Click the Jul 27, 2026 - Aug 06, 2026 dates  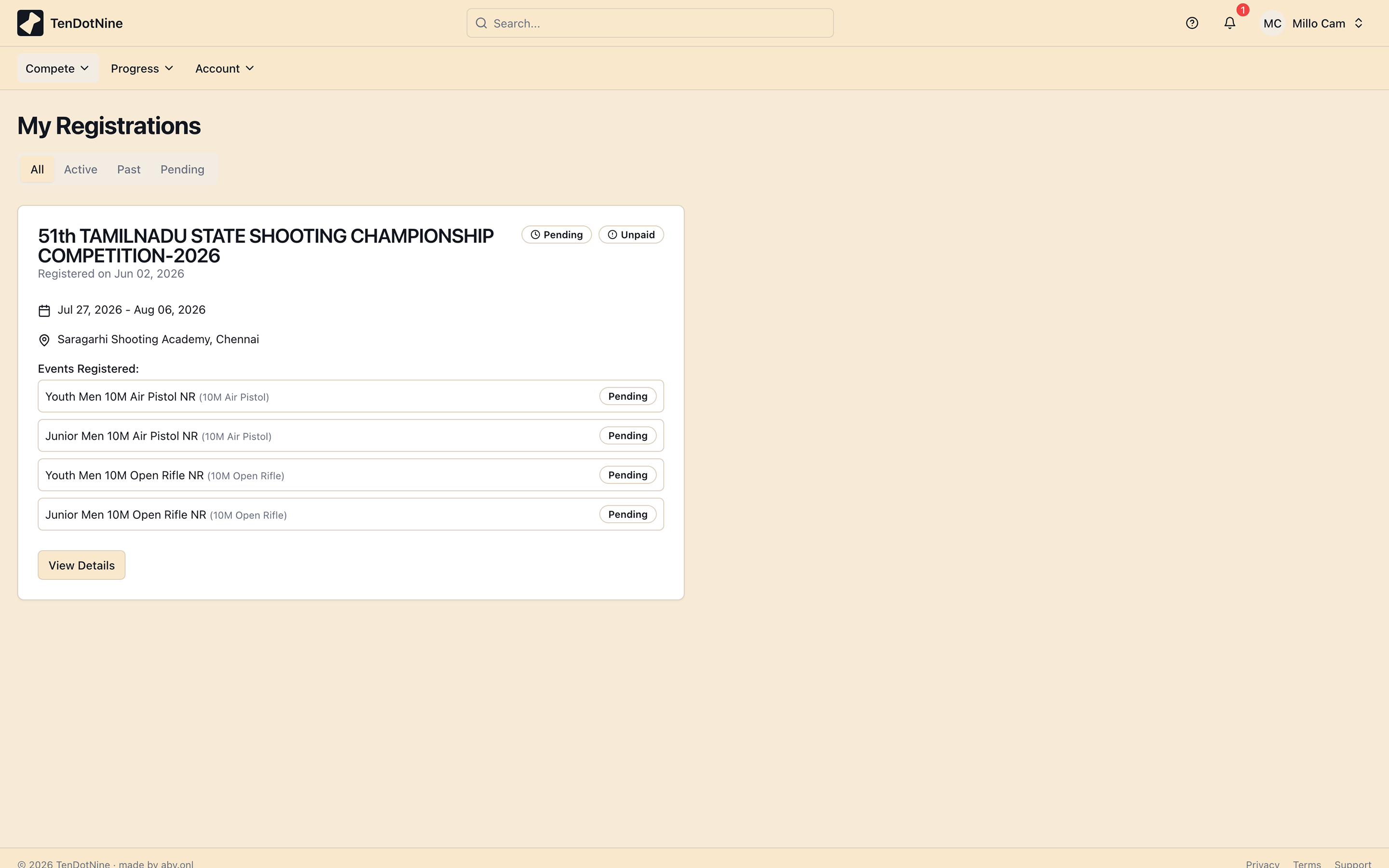(132, 310)
